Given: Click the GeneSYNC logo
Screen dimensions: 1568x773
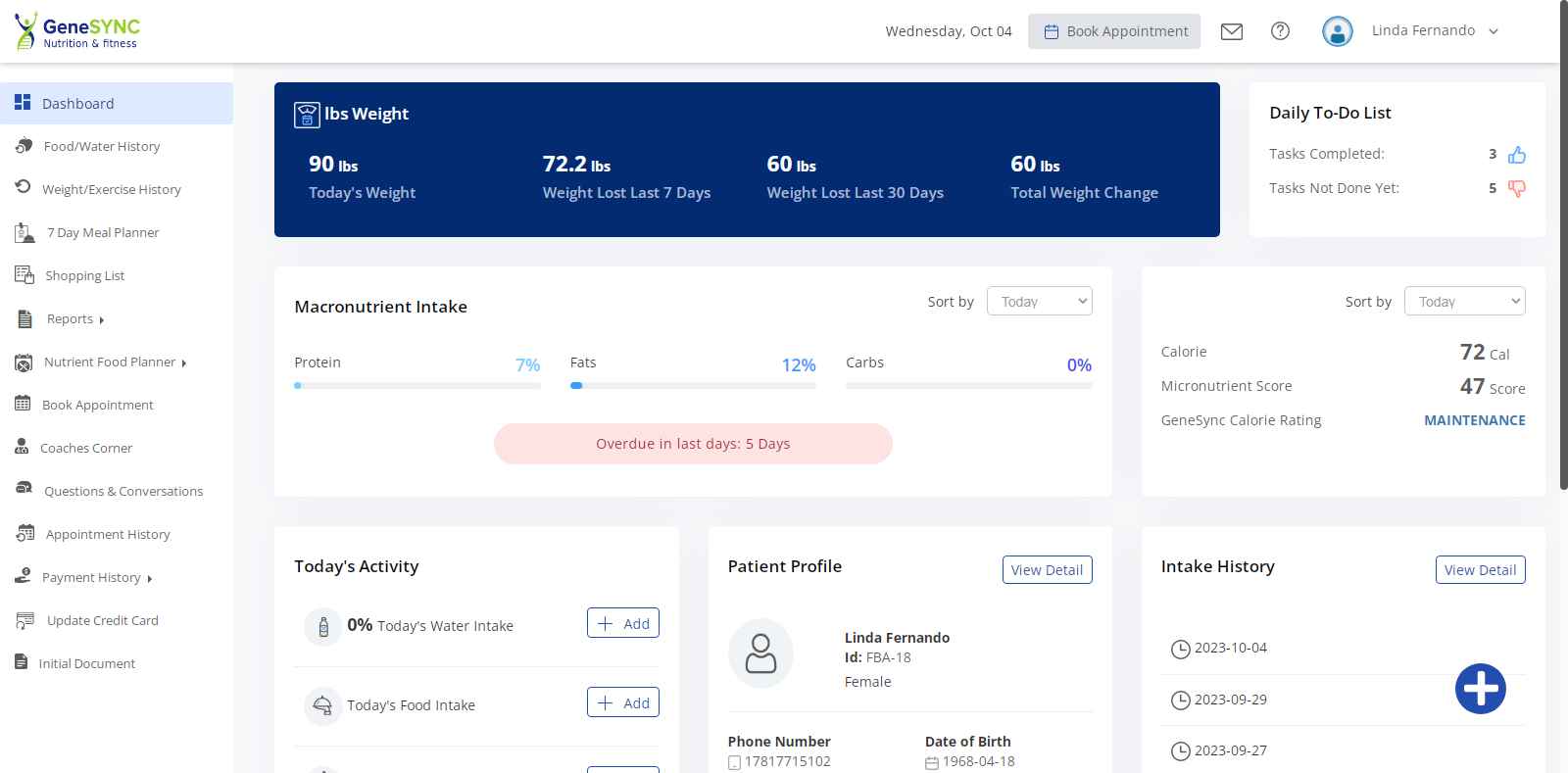Looking at the screenshot, I should 77,31.
